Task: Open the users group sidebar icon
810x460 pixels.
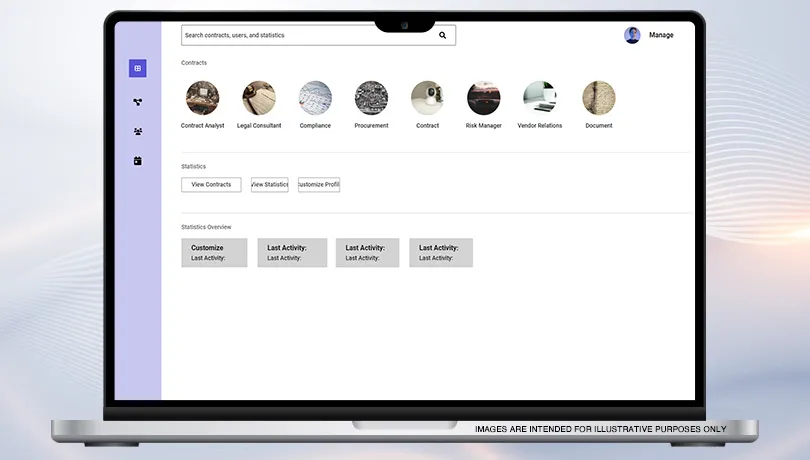Action: [138, 131]
